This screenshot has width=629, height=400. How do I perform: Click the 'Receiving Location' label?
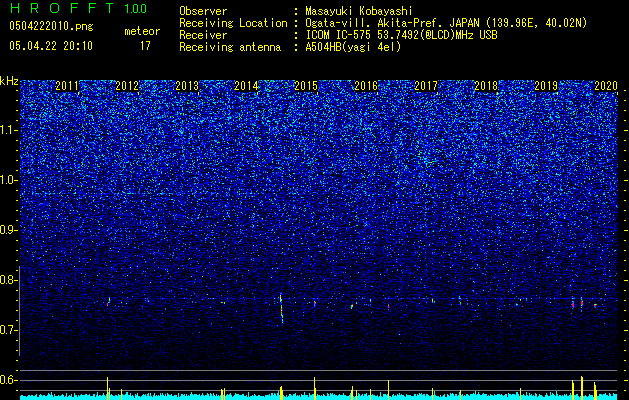point(233,23)
